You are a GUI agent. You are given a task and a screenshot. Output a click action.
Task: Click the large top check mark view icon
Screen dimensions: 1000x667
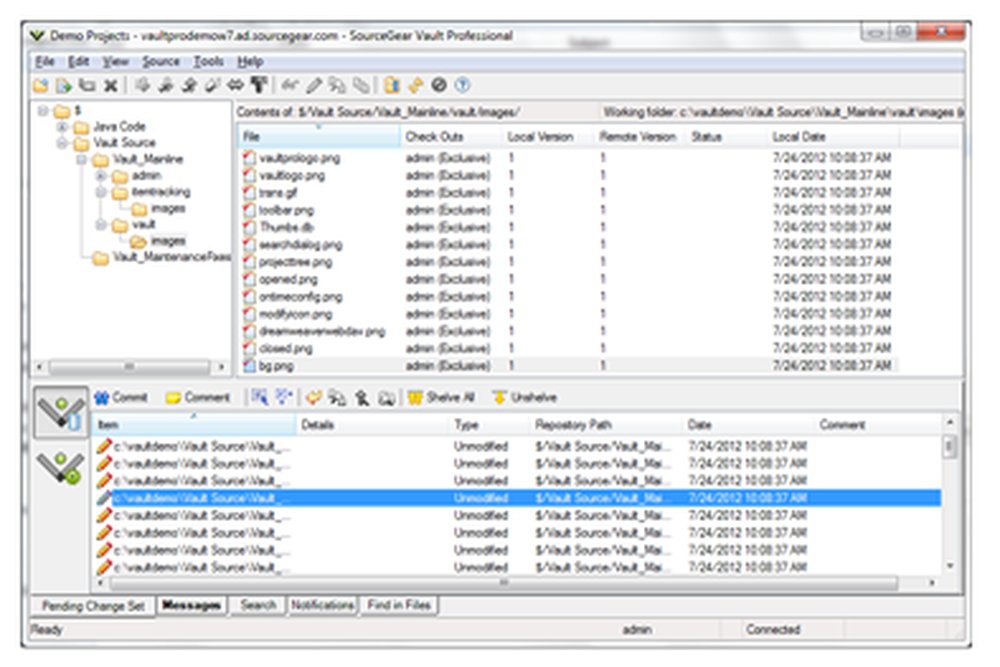[x=61, y=413]
